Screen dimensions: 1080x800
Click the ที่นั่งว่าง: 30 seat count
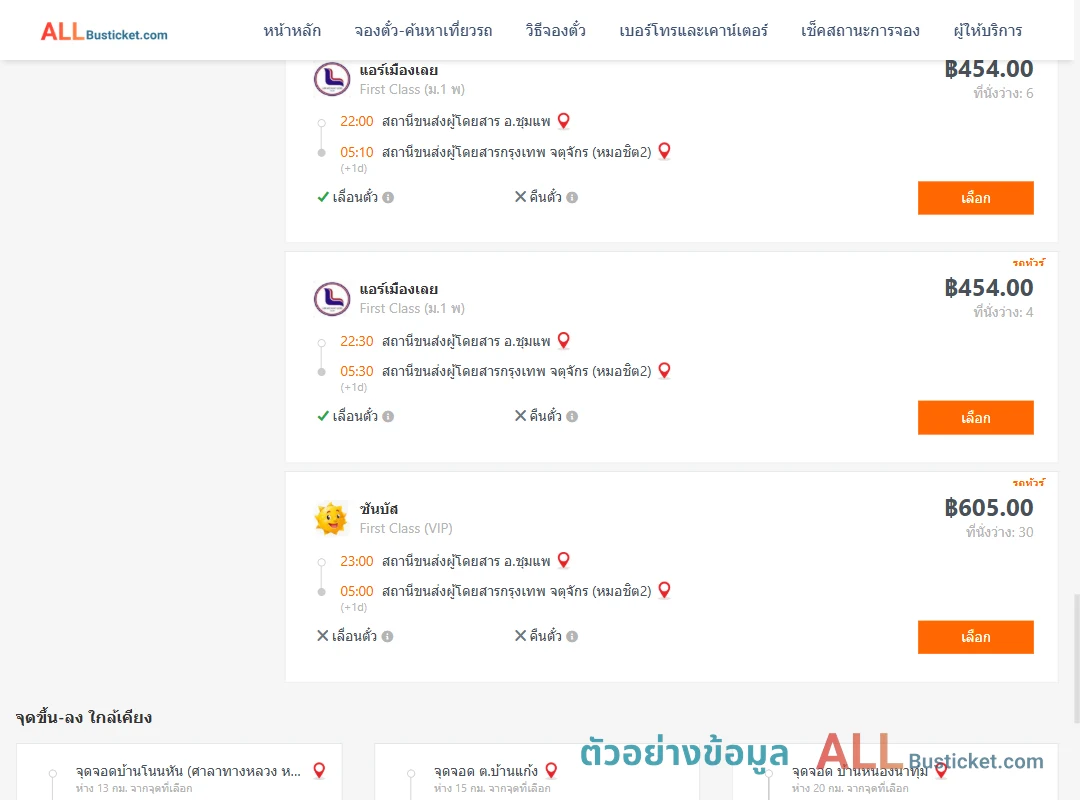[999, 532]
